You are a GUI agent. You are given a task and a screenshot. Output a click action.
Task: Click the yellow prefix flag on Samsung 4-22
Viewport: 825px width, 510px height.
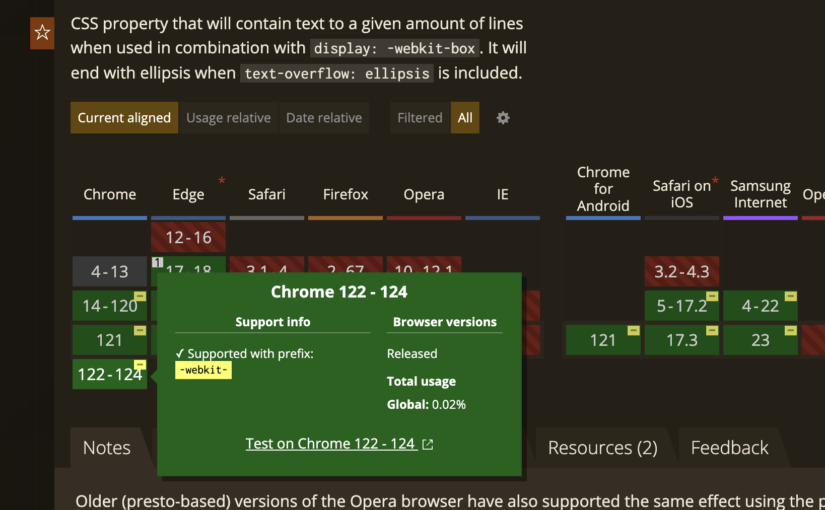click(x=790, y=297)
